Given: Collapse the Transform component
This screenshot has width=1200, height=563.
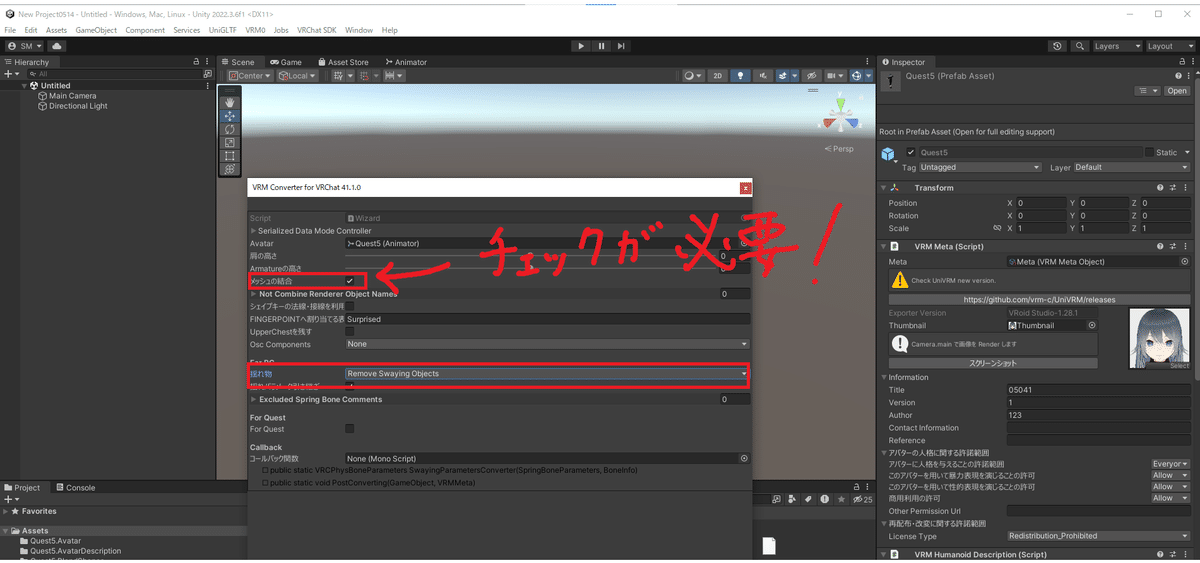Looking at the screenshot, I should pyautogui.click(x=883, y=188).
